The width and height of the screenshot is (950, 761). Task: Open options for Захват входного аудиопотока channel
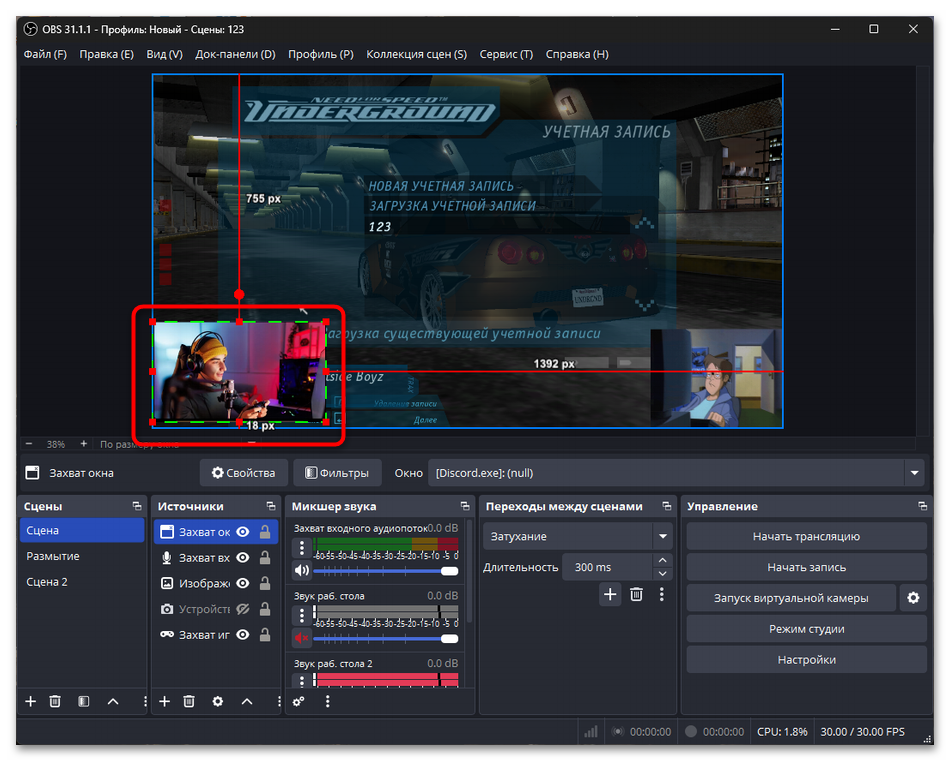[x=302, y=548]
